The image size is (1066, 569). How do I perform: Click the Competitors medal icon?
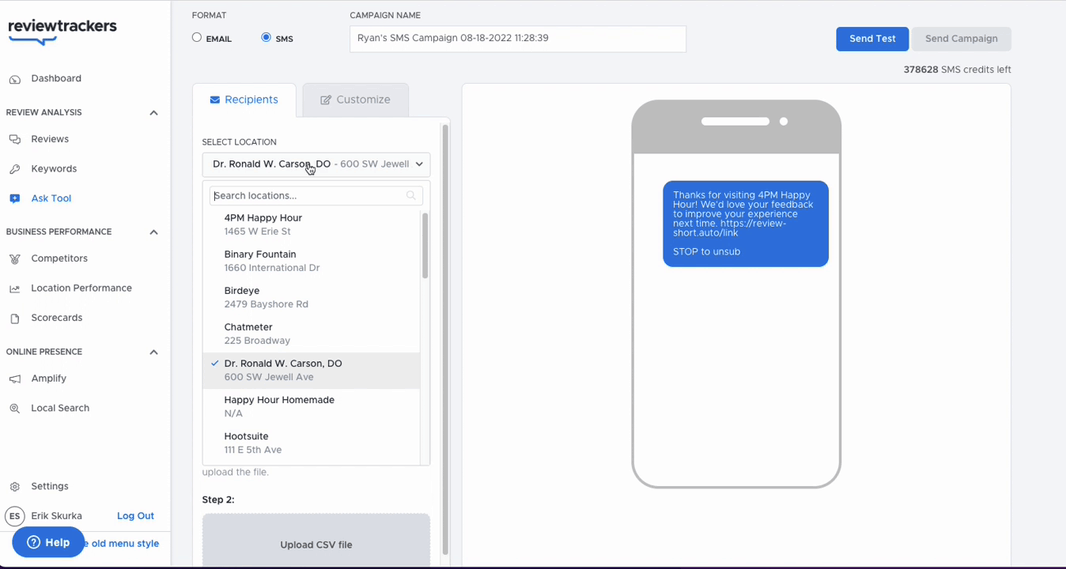[15, 259]
